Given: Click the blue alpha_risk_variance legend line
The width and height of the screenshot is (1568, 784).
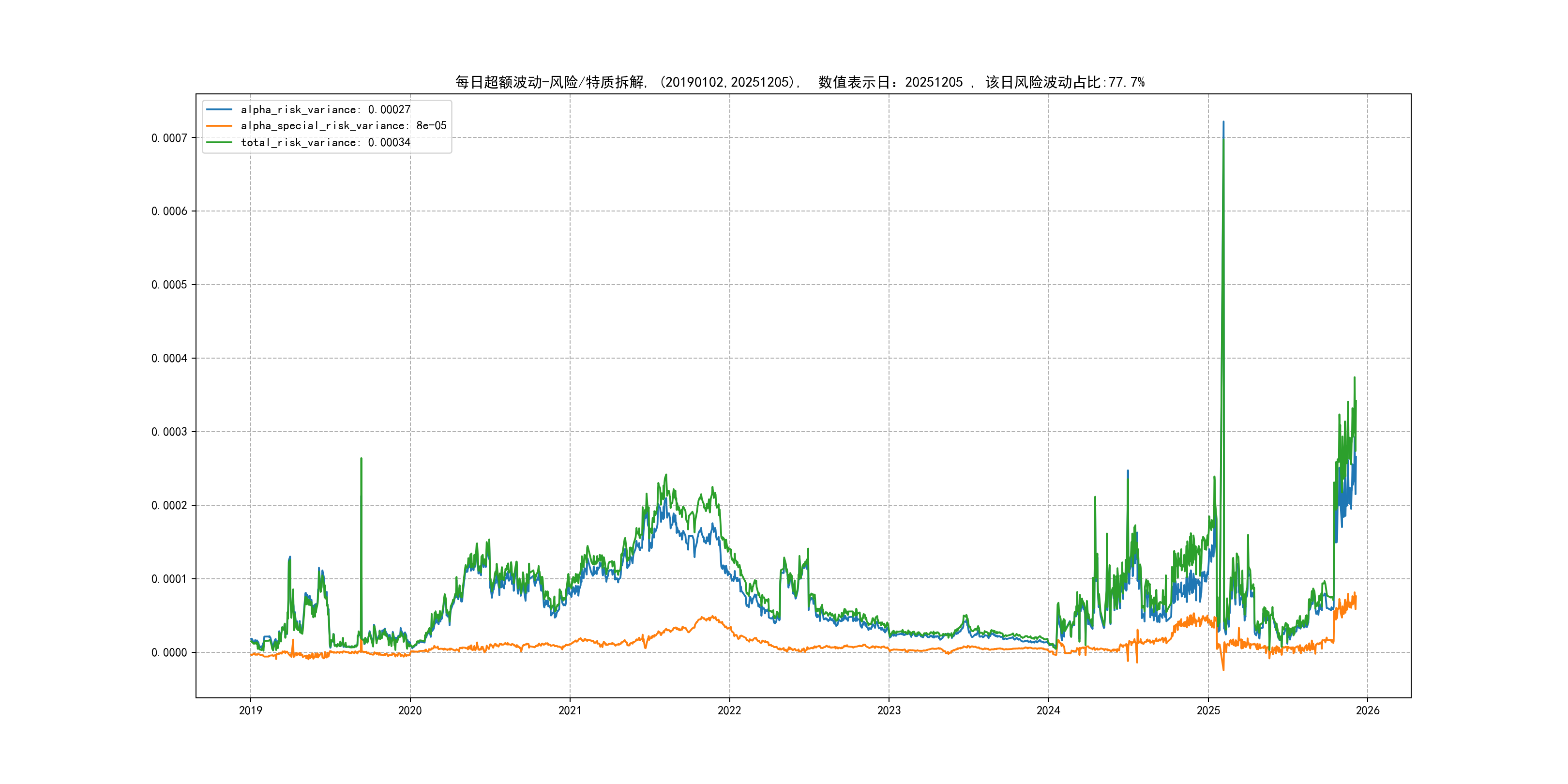Looking at the screenshot, I should click(x=219, y=109).
